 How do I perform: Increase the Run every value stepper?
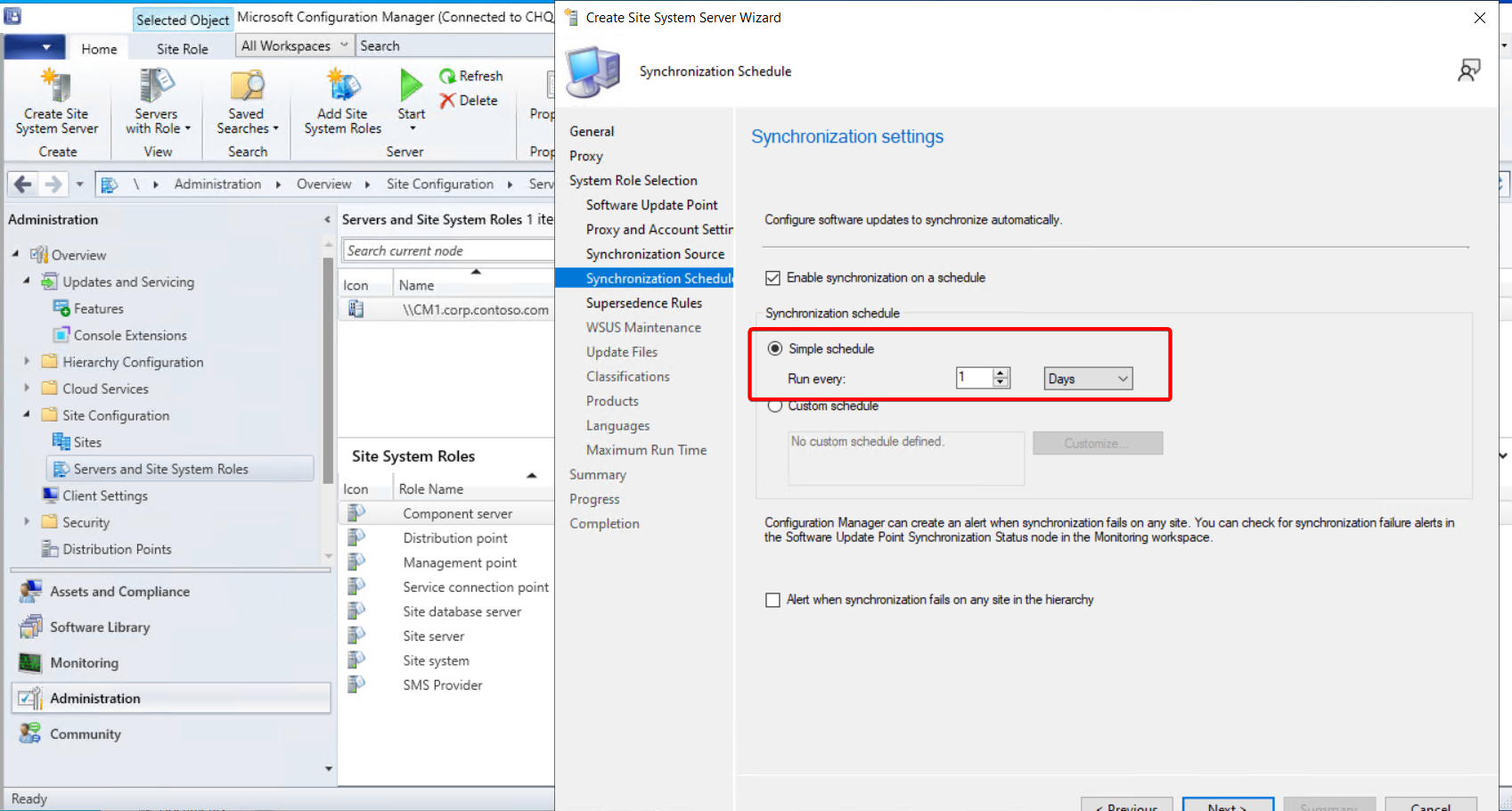1001,373
